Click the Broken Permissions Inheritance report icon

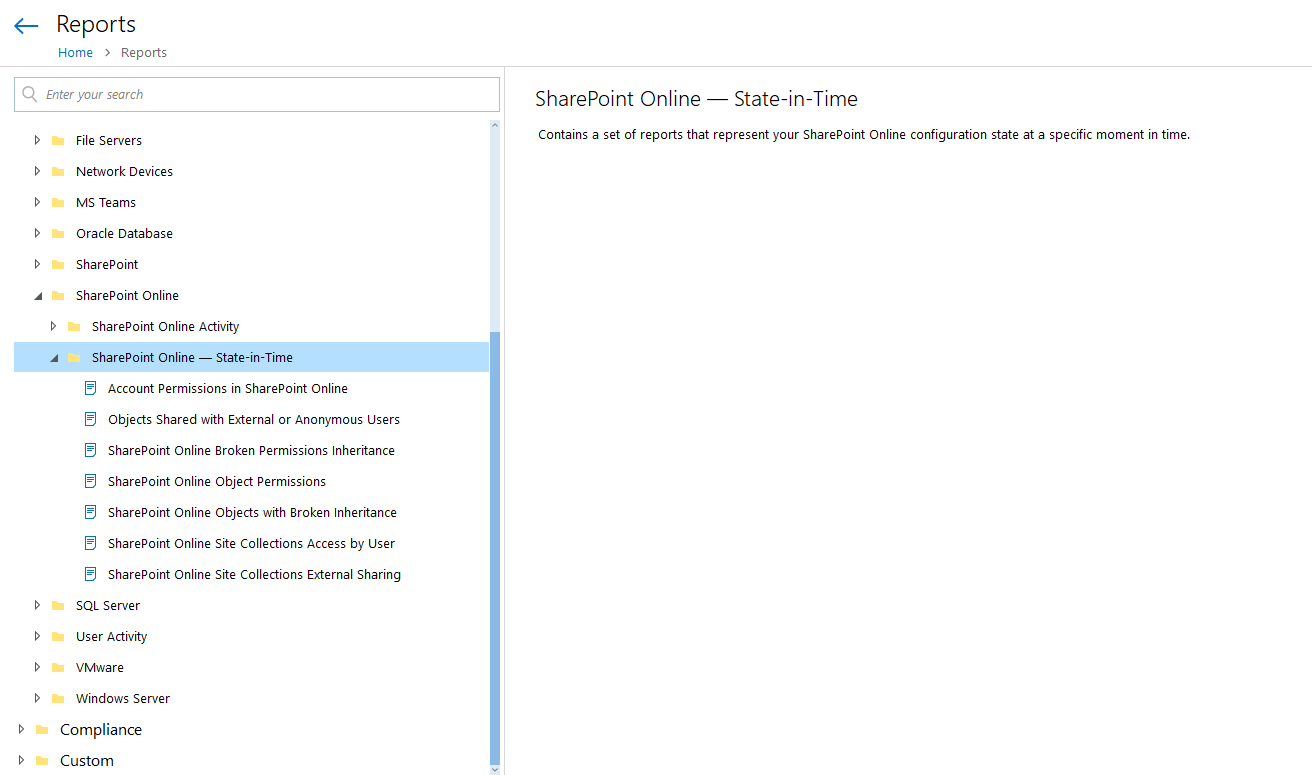[90, 450]
